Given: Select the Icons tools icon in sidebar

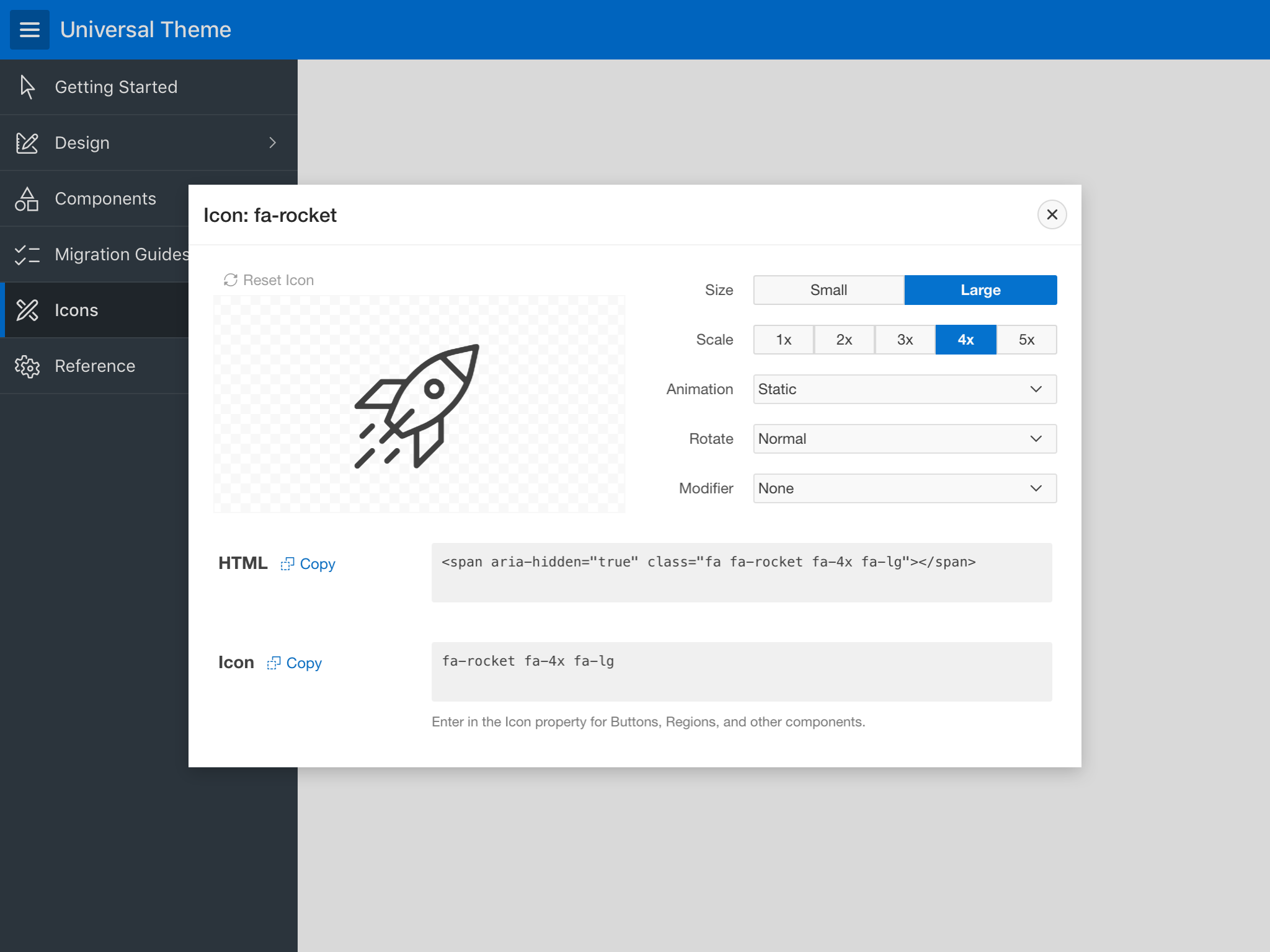Looking at the screenshot, I should pyautogui.click(x=27, y=310).
